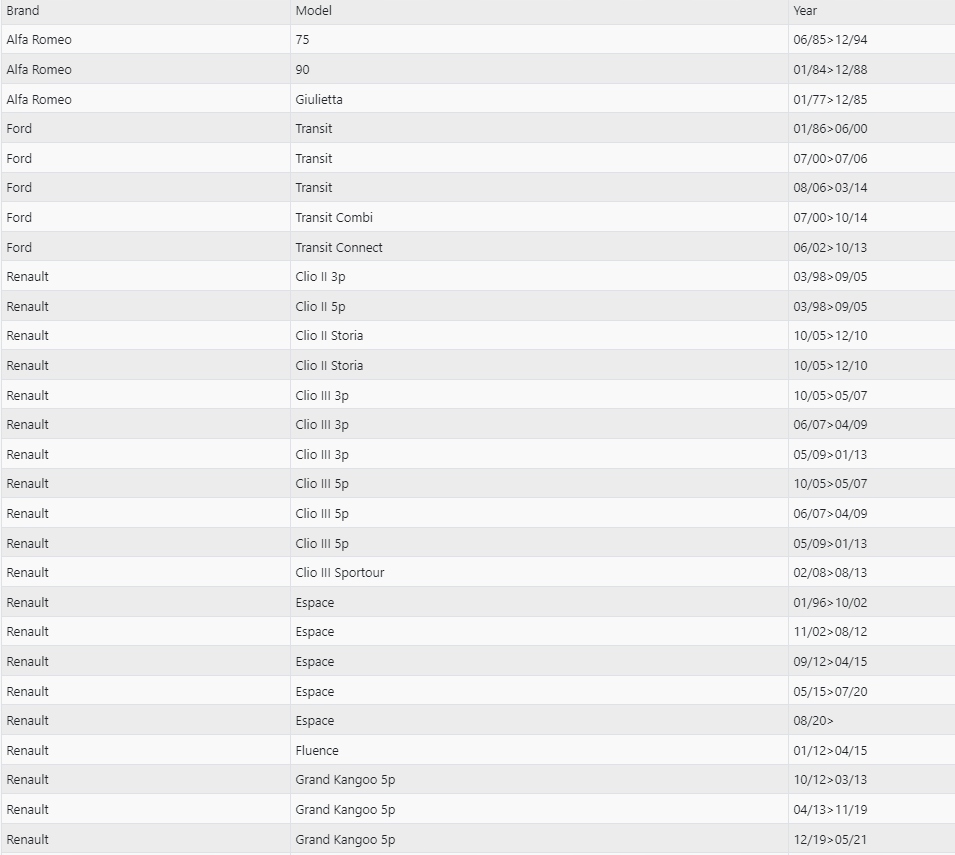Click the Model column header

coord(313,11)
